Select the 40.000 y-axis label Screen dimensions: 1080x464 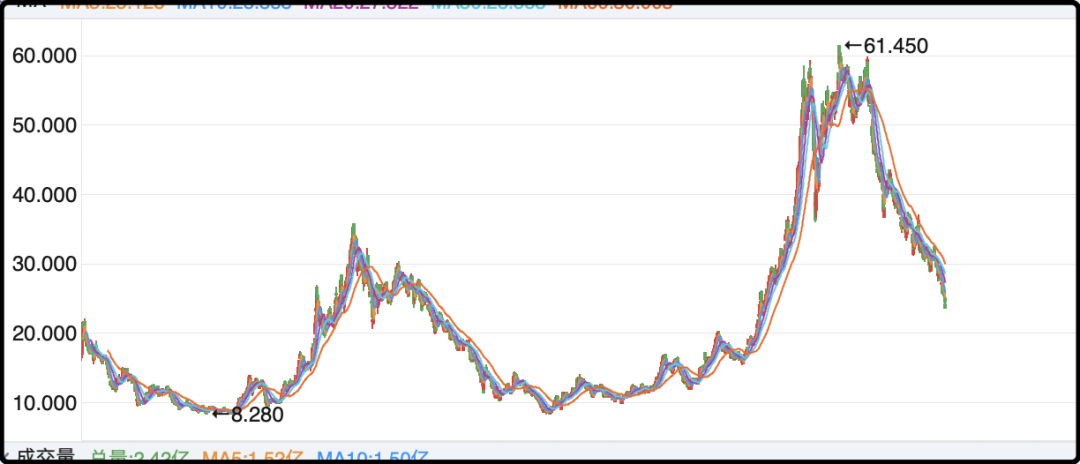[x=44, y=195]
